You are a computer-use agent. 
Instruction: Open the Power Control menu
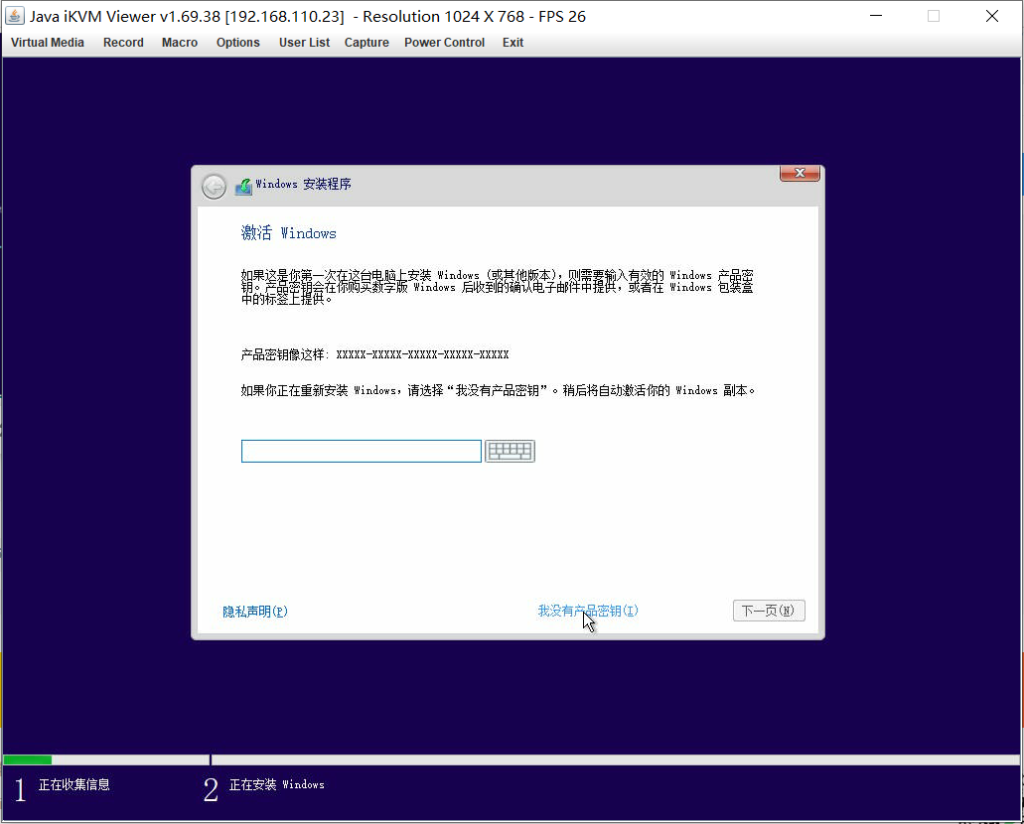pos(444,43)
